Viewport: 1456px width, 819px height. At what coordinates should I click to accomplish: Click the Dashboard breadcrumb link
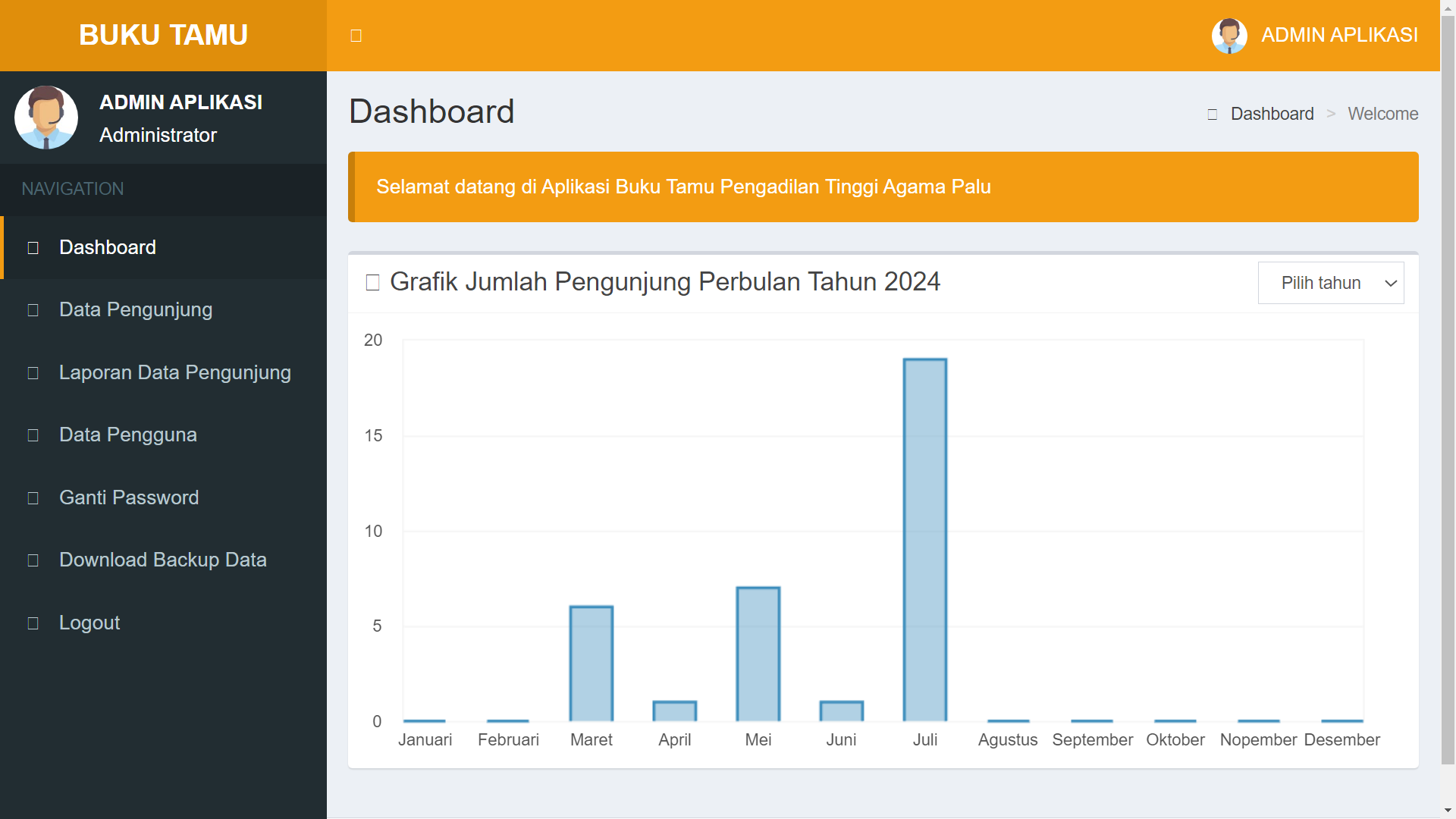click(x=1272, y=114)
